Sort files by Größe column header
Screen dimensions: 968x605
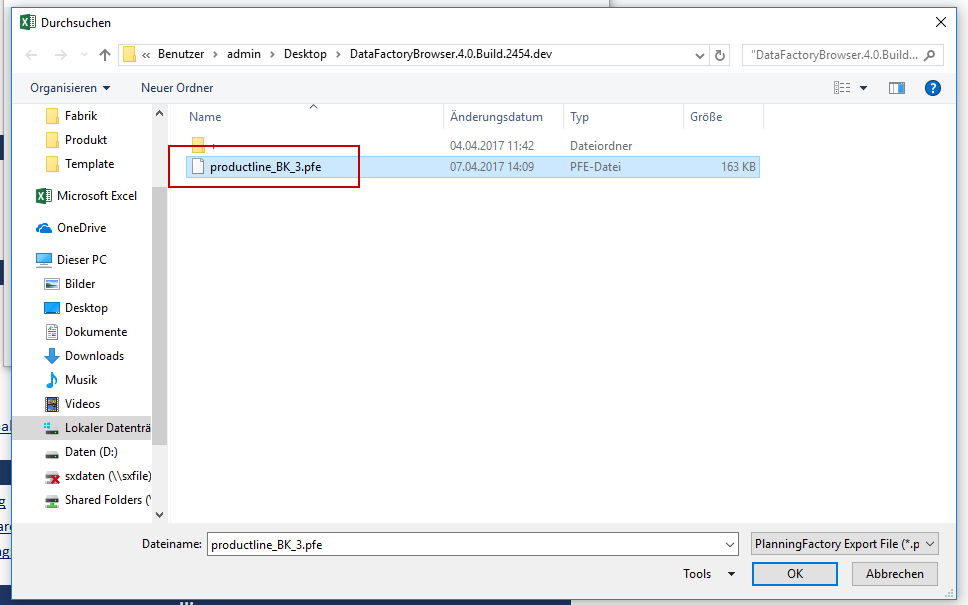[706, 117]
